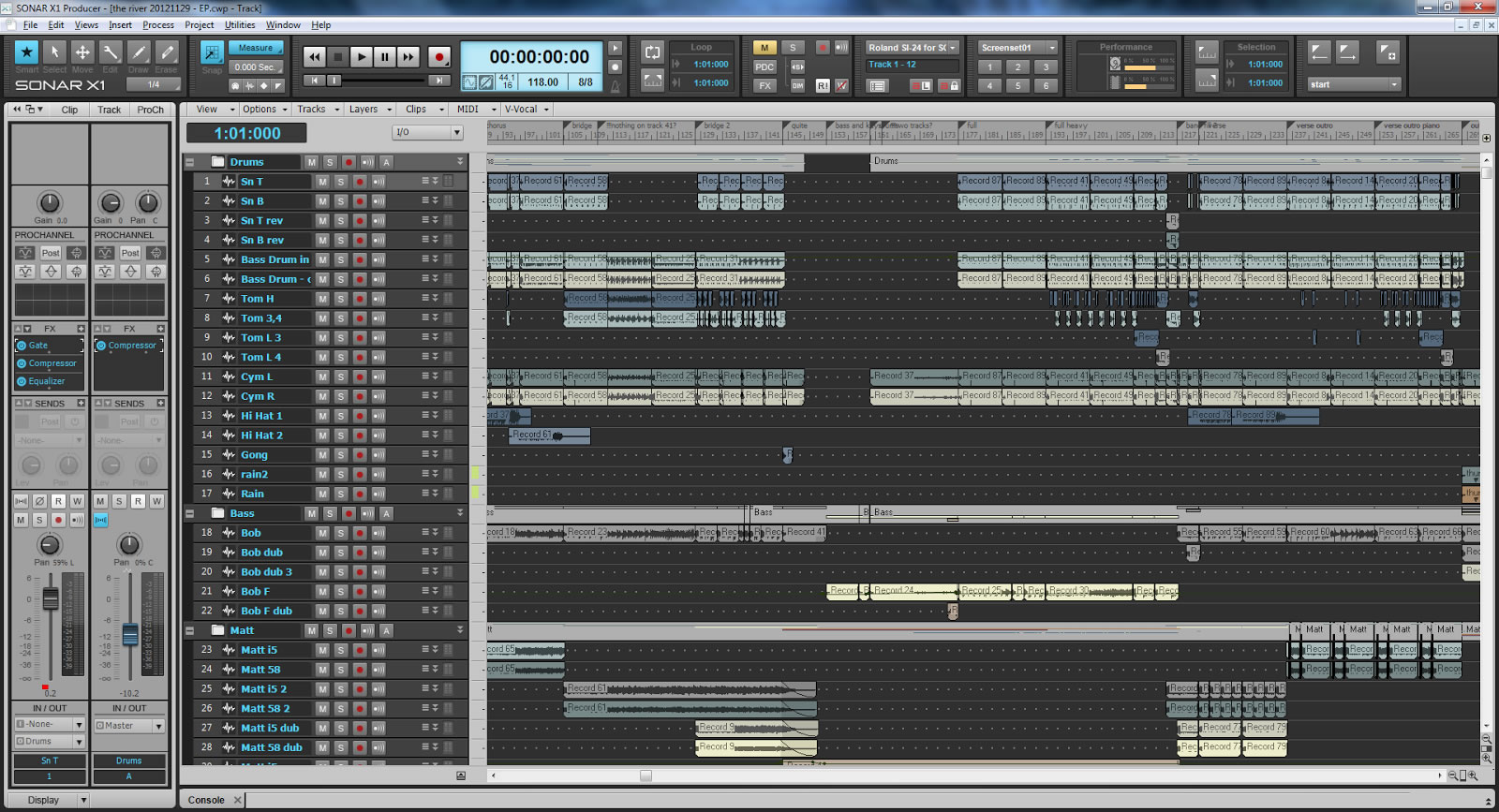Bypass all effects with FX button
The width and height of the screenshot is (1499, 812).
pyautogui.click(x=764, y=85)
